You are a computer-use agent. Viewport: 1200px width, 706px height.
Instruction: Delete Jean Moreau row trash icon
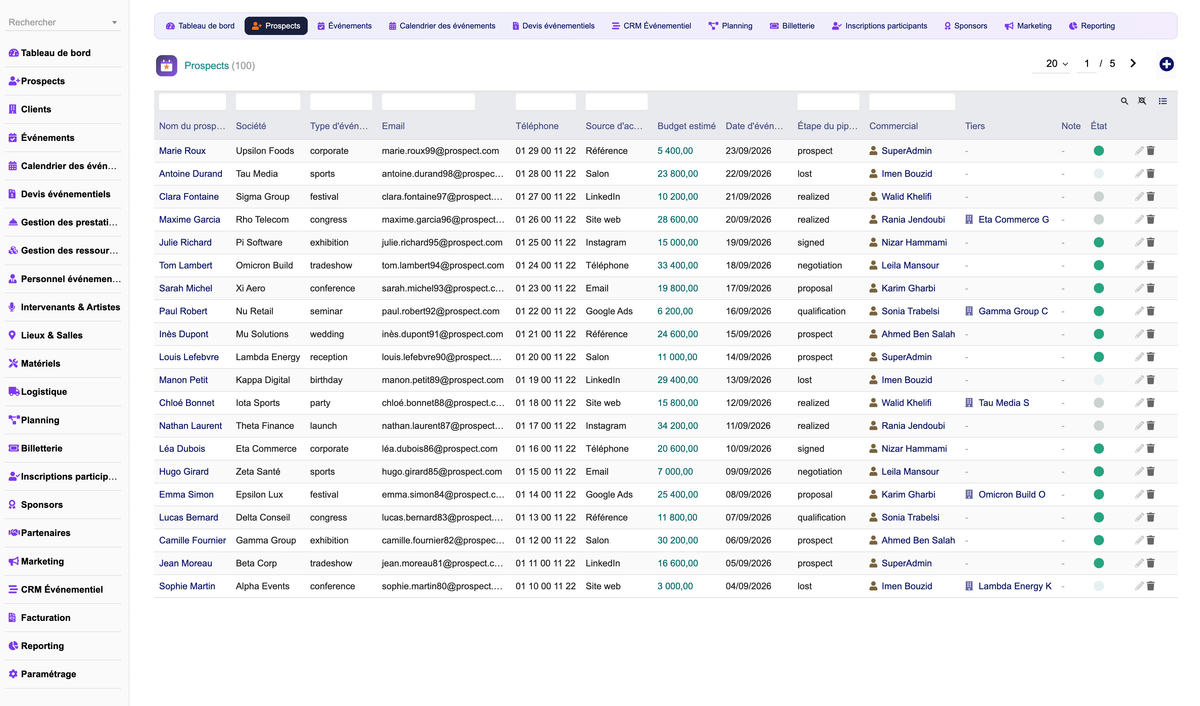coord(1150,563)
